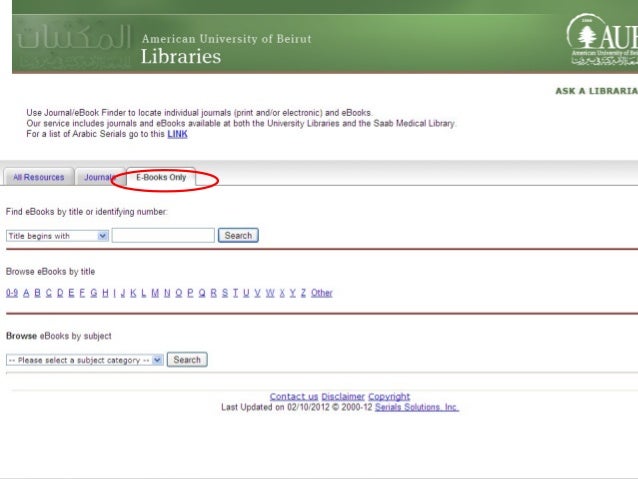Browse eBooks by letter B

click(x=37, y=293)
